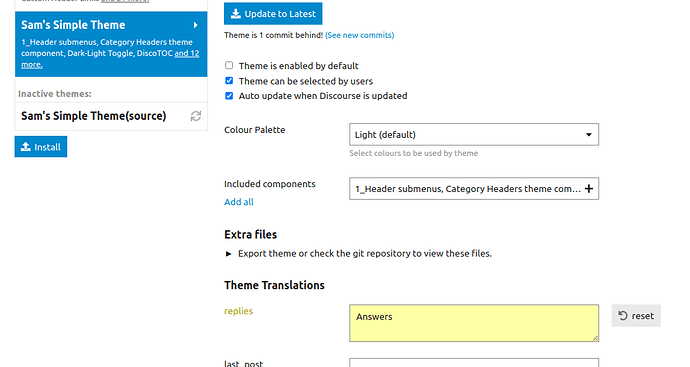
Task: Expand the Extra files disclosure triangle
Action: 228,254
